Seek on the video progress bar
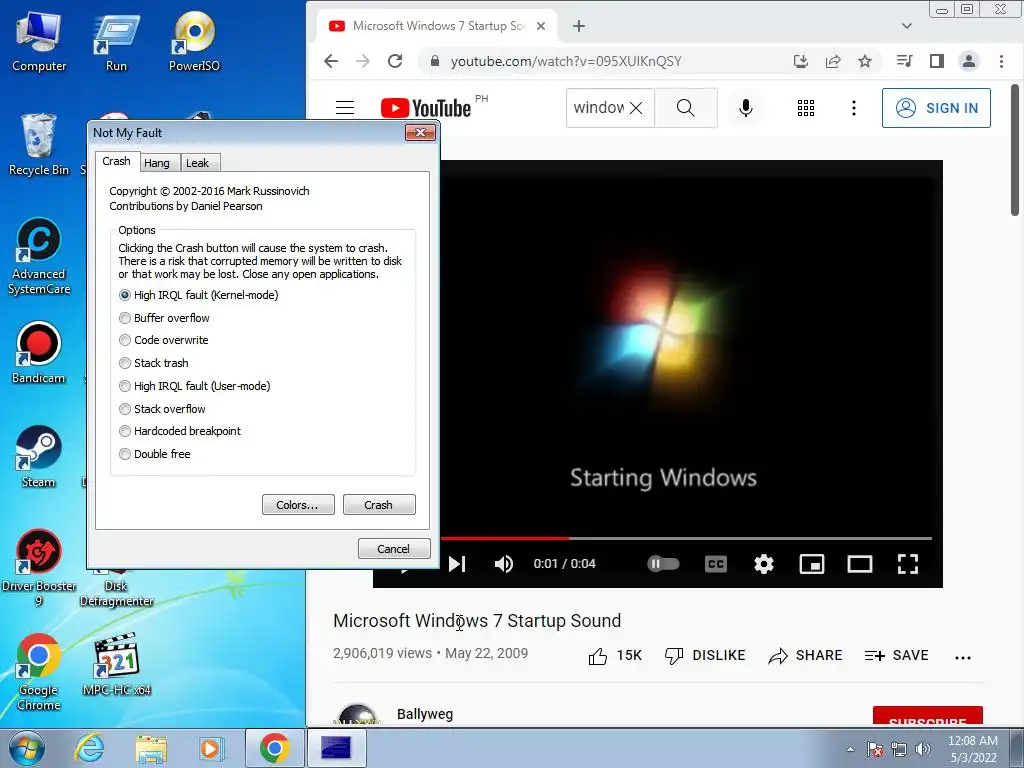This screenshot has height=768, width=1024. [x=686, y=538]
